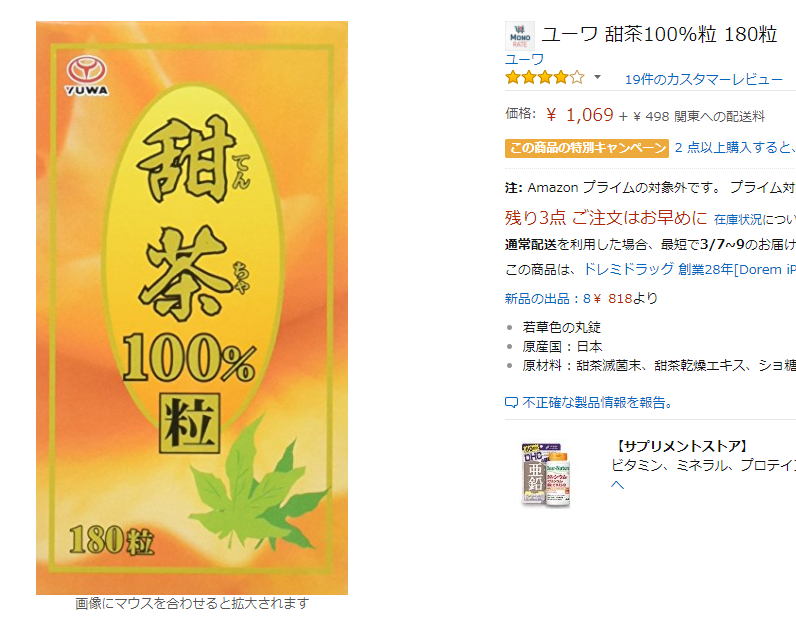Click the この商品の特別キャンペーン badge

587,148
